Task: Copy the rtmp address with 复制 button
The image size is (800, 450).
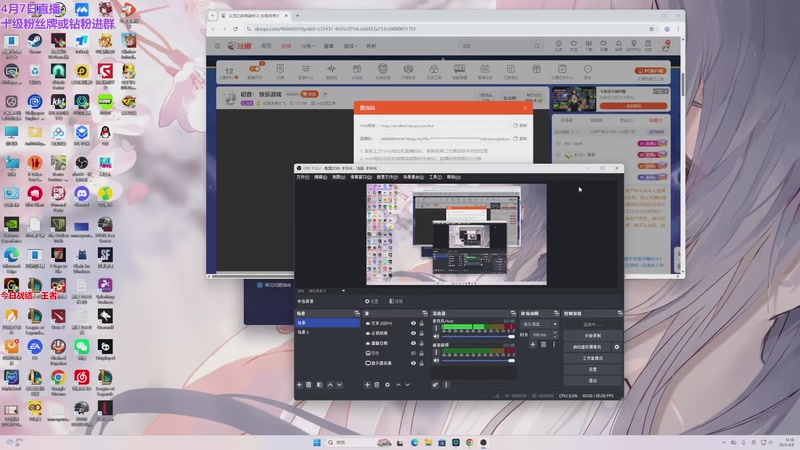Action: point(520,126)
